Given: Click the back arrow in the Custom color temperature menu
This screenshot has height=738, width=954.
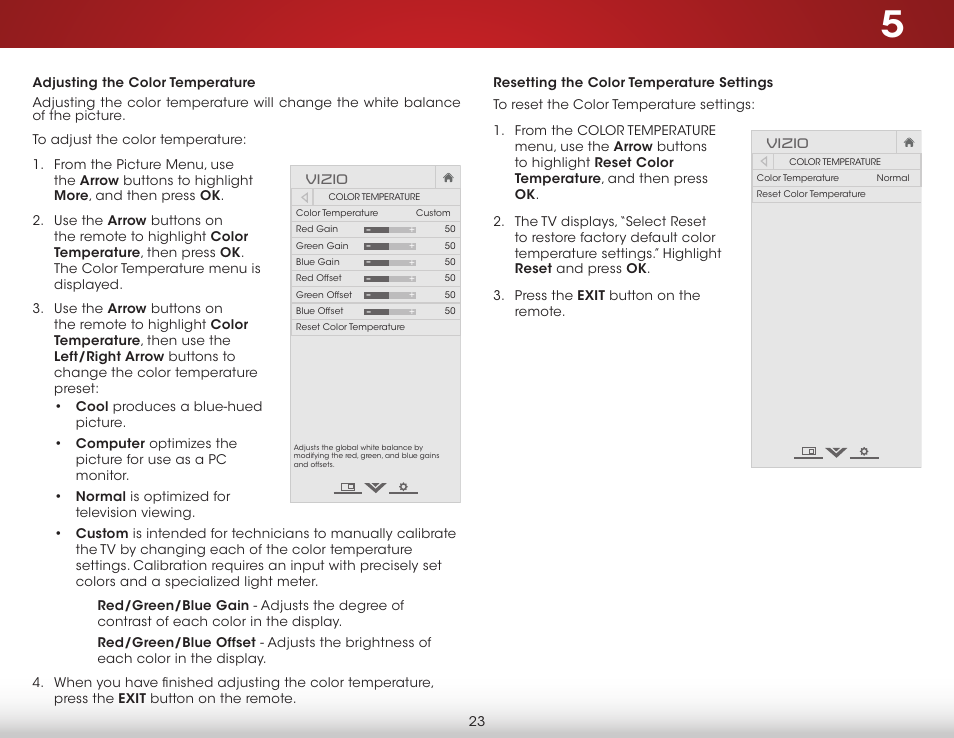Looking at the screenshot, I should (304, 197).
